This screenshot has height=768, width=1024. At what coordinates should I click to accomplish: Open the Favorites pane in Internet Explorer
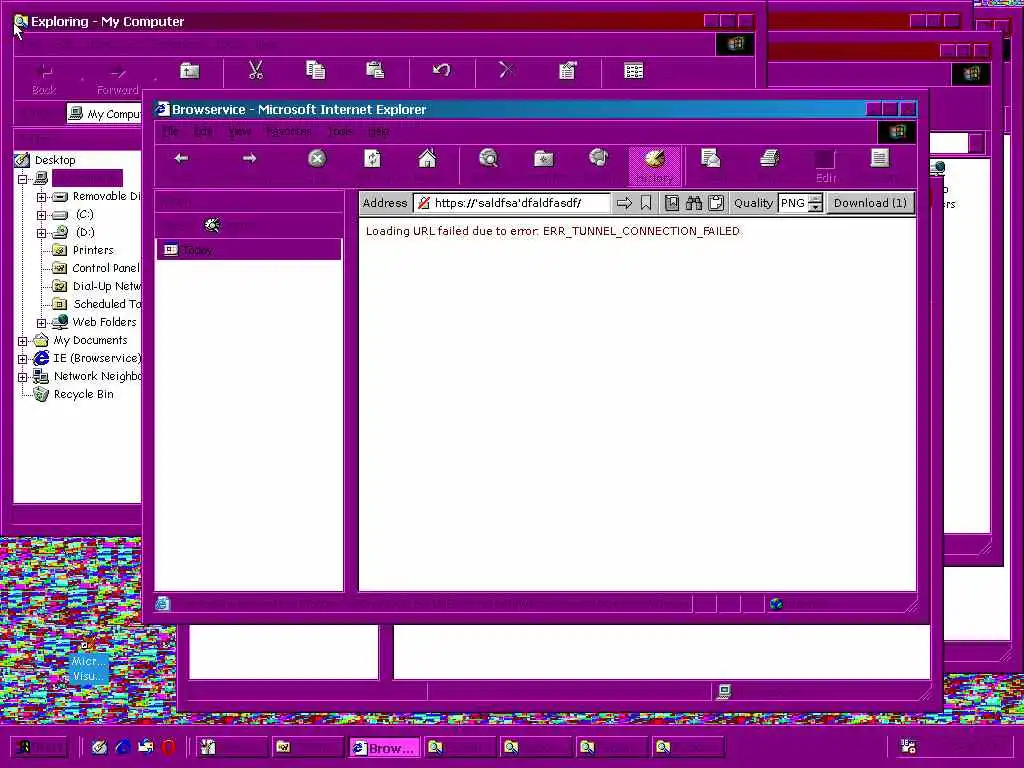[543, 159]
